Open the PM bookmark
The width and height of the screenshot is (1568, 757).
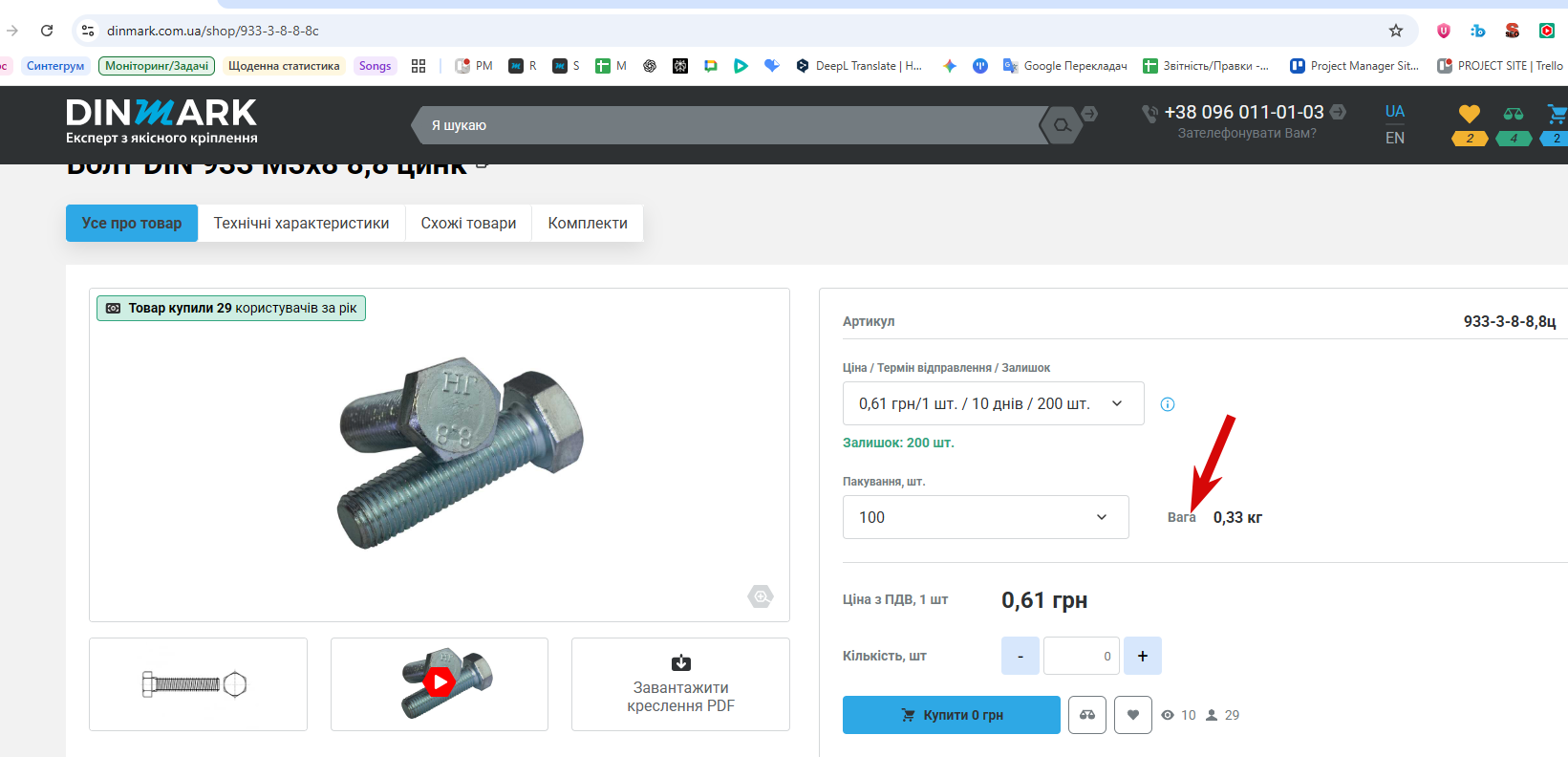(x=474, y=66)
